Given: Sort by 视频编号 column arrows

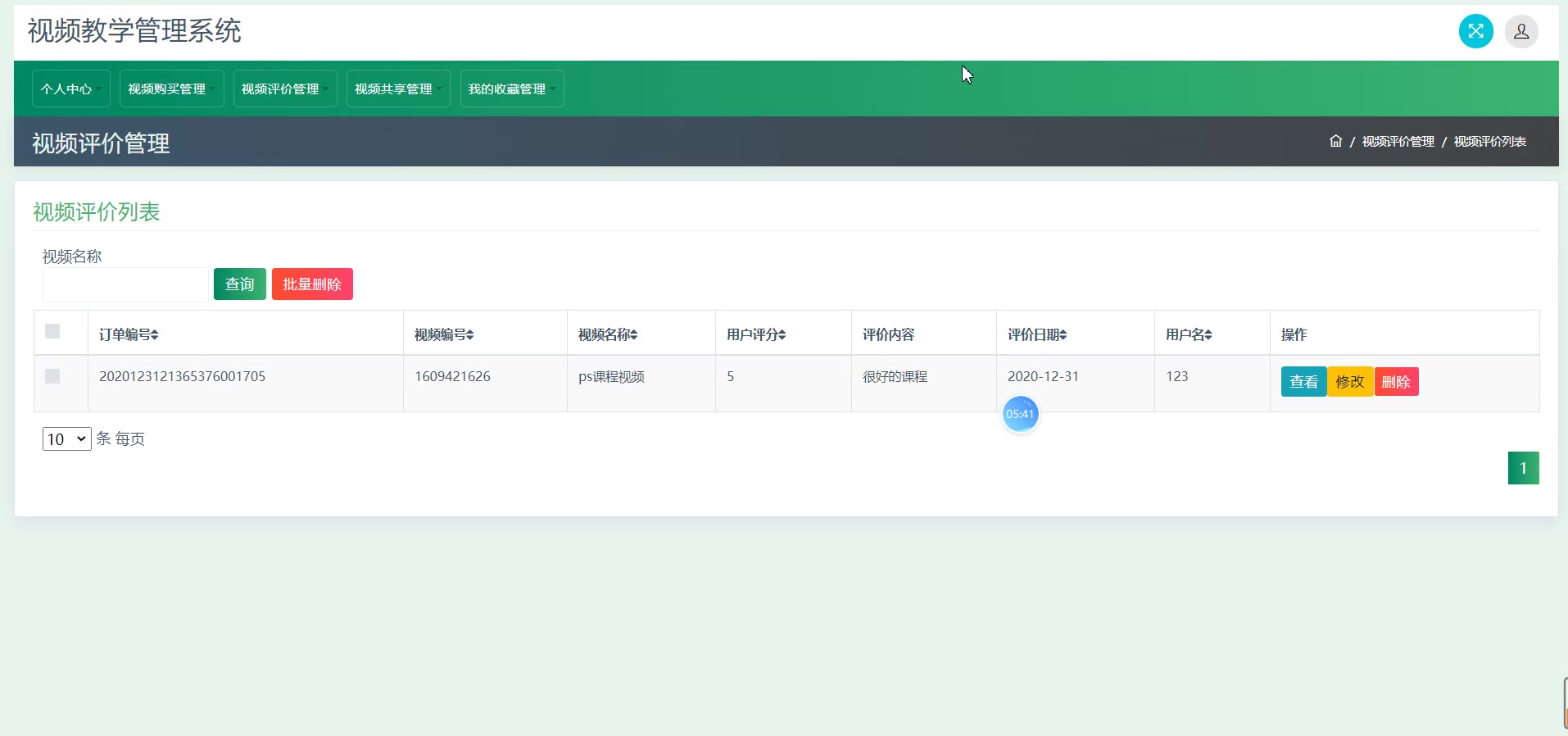Looking at the screenshot, I should [470, 335].
